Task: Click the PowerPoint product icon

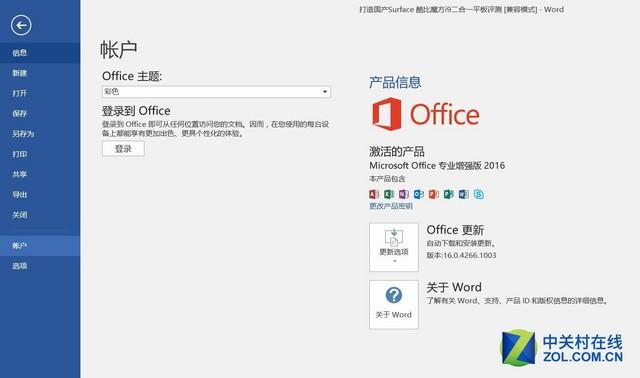Action: (x=433, y=194)
